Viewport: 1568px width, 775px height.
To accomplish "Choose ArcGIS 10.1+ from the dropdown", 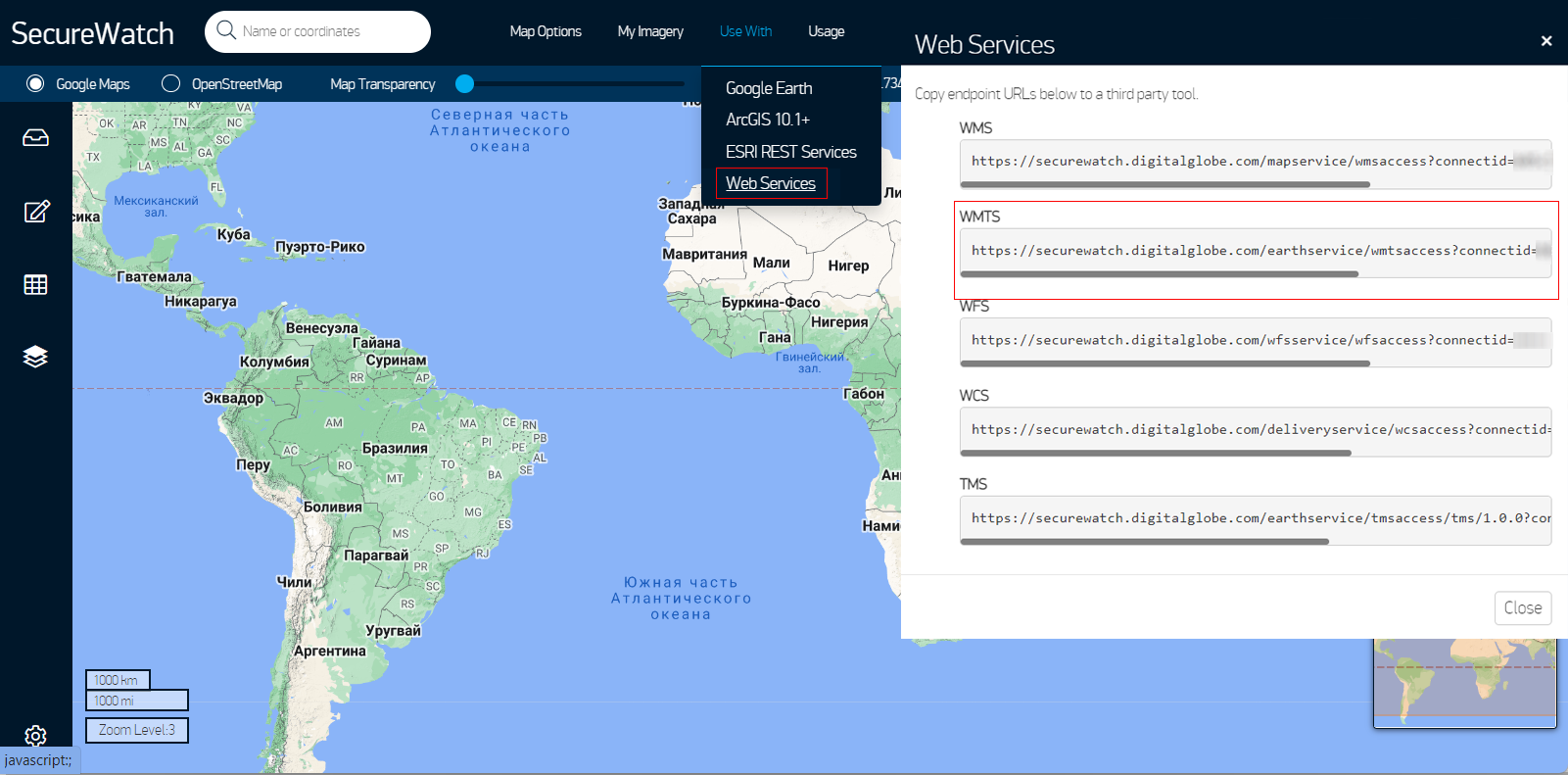I will coord(768,120).
